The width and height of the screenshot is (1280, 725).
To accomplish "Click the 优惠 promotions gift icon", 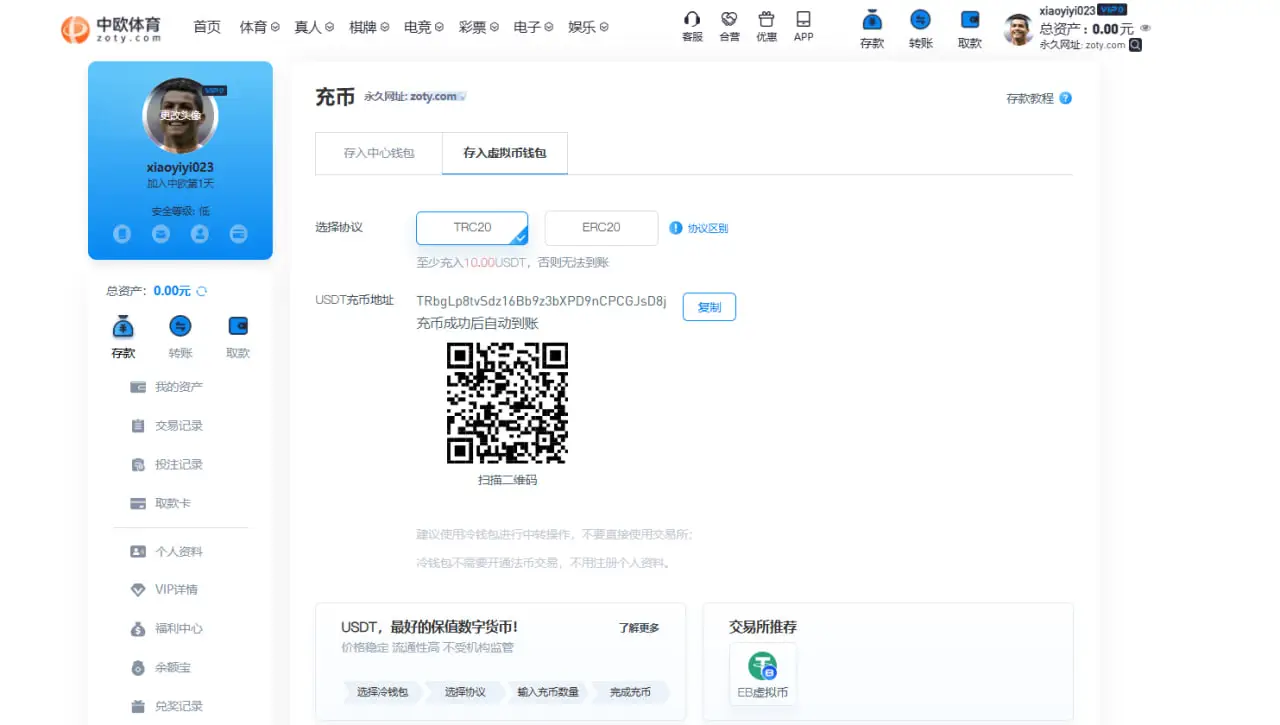I will pyautogui.click(x=766, y=20).
